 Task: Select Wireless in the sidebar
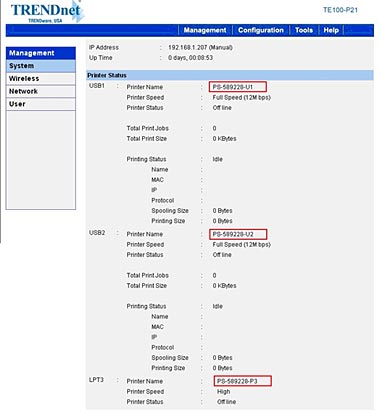tap(41, 79)
